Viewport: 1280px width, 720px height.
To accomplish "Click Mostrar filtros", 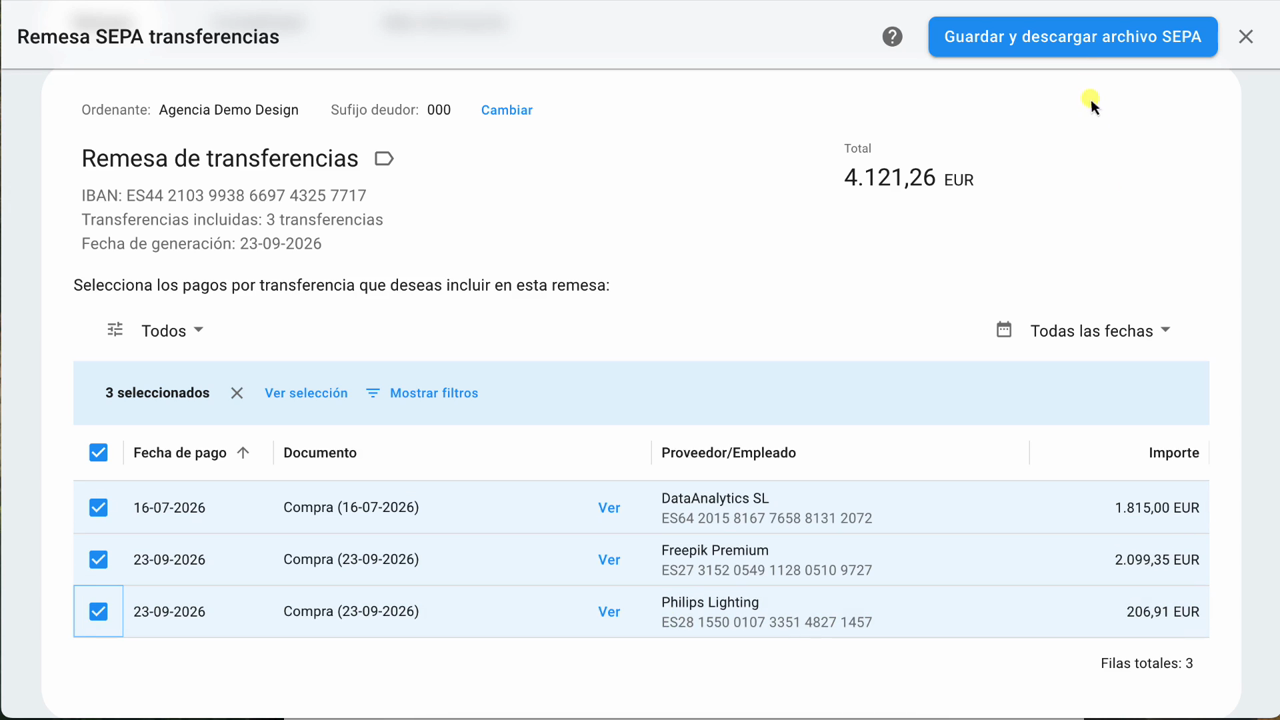I will point(434,393).
